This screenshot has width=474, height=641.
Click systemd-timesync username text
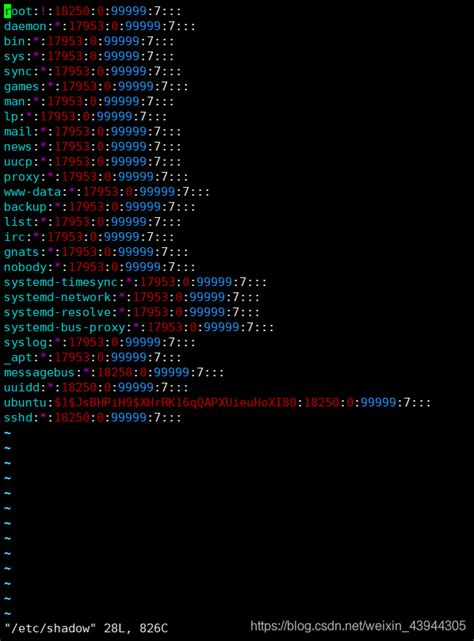(61, 282)
